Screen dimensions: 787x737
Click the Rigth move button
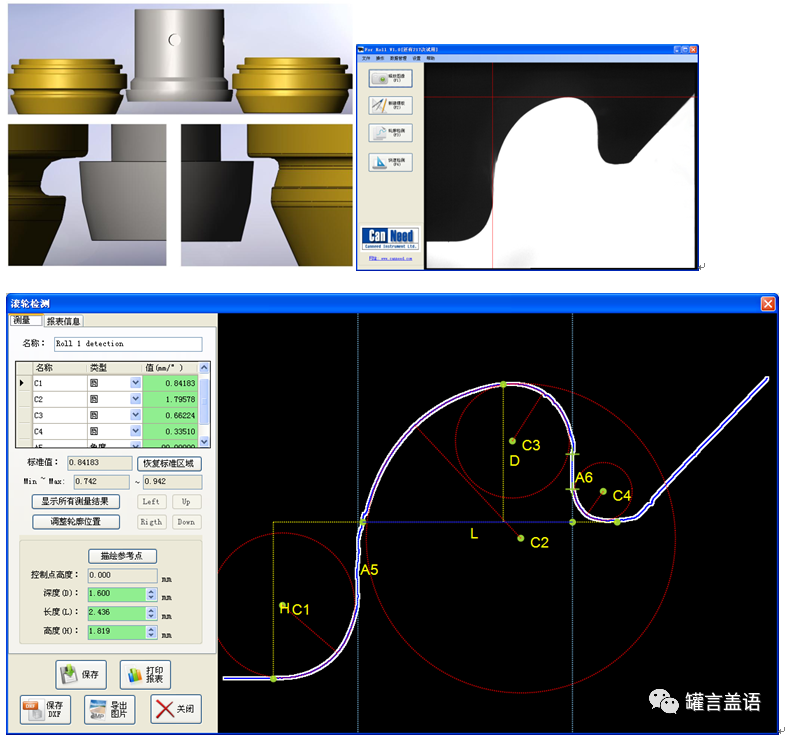(151, 522)
